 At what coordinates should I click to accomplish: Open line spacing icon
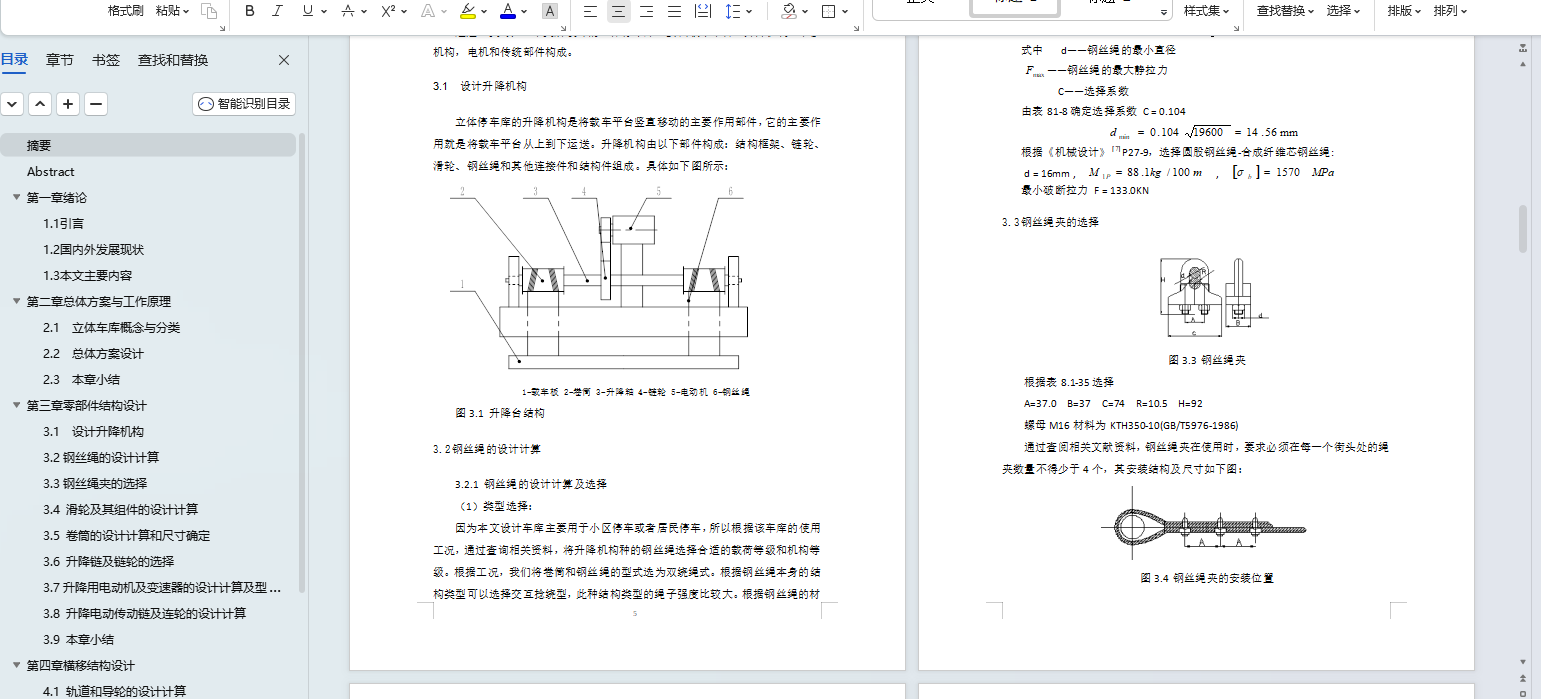(x=733, y=11)
